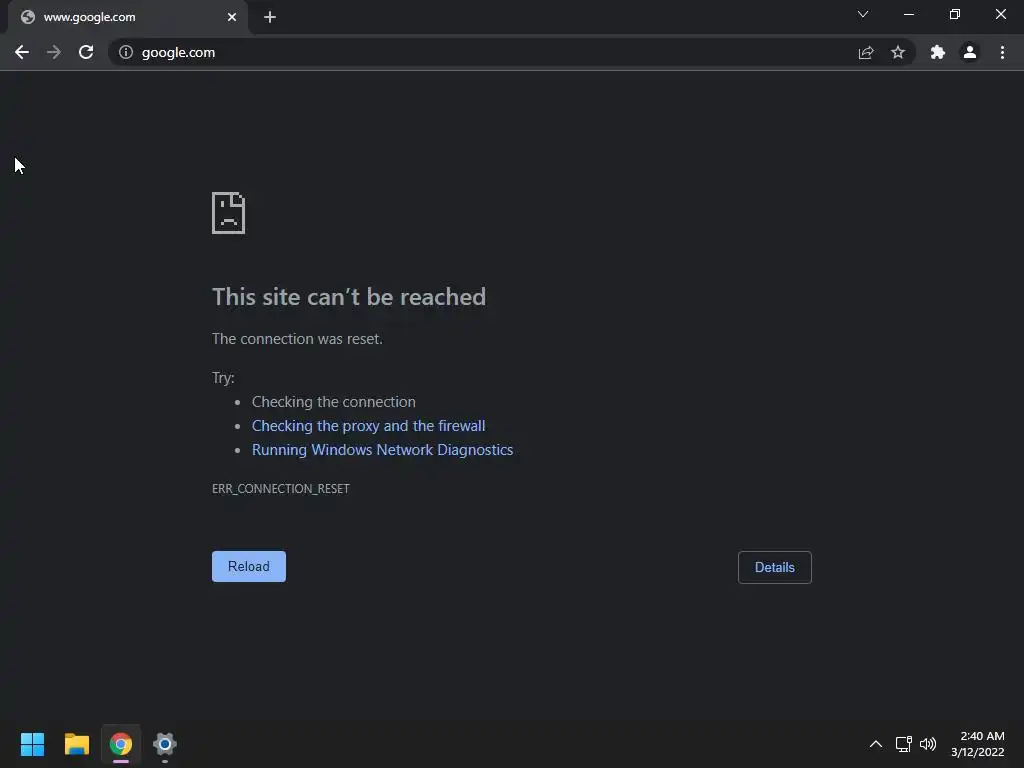Minimize the Chrome window

point(908,14)
